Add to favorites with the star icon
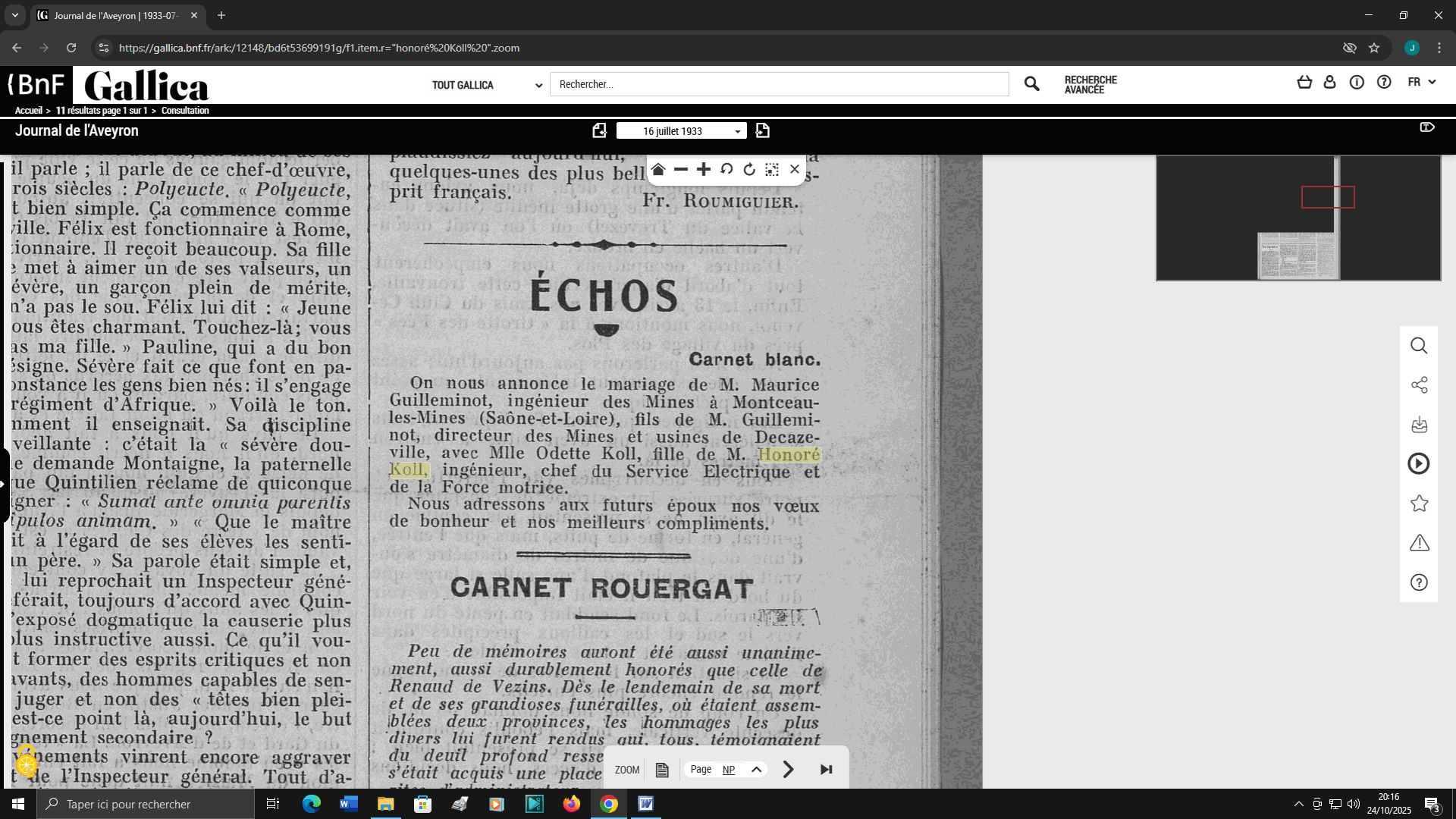1456x819 pixels. (1419, 504)
